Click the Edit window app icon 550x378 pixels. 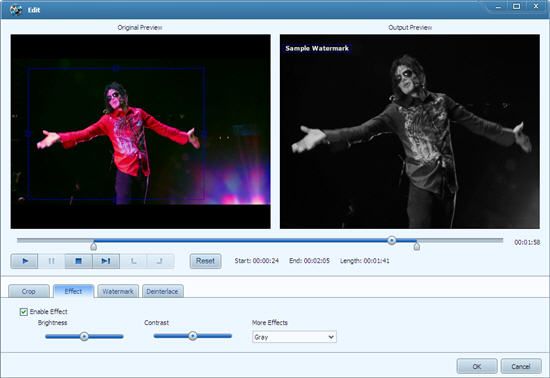click(16, 10)
